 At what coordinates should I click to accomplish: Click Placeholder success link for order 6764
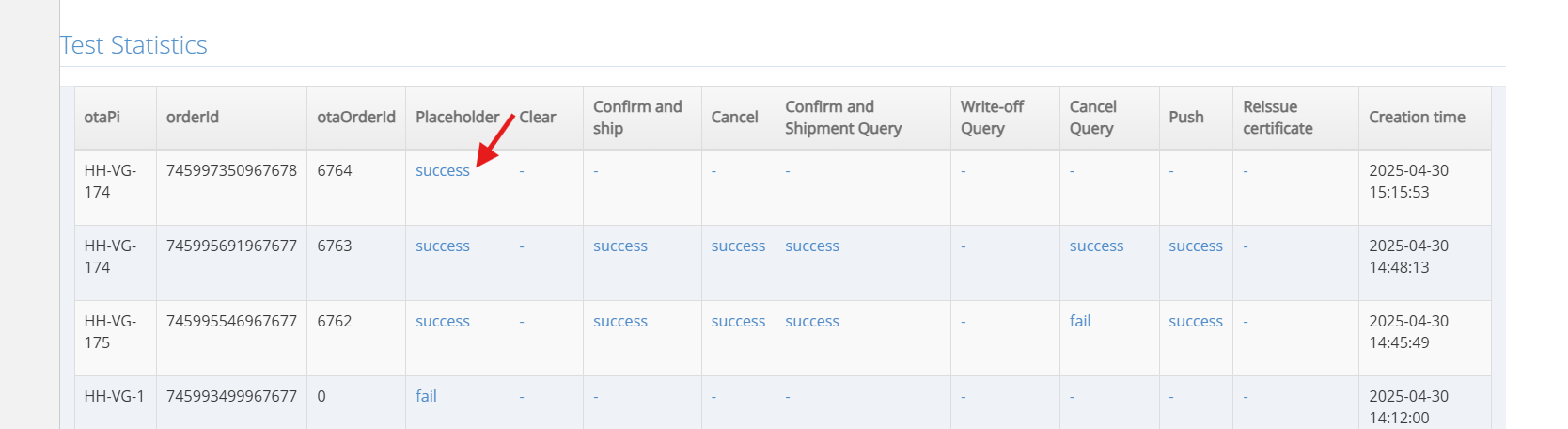[x=442, y=171]
